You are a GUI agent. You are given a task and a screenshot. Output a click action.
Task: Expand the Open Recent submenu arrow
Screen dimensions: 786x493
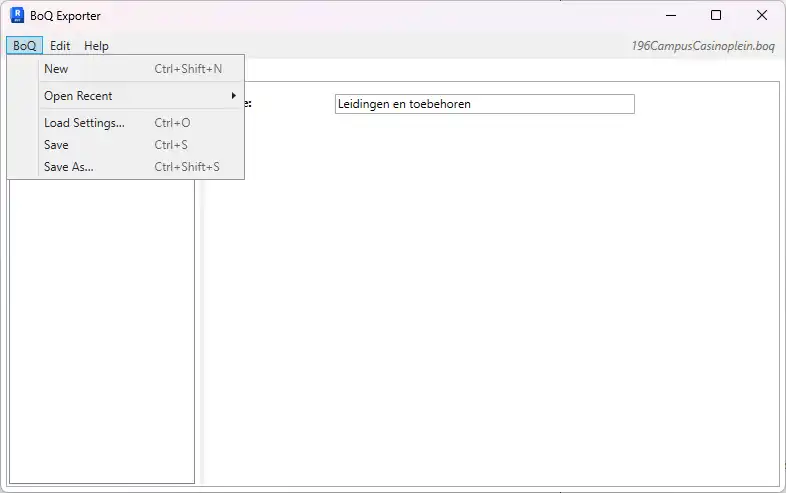234,96
